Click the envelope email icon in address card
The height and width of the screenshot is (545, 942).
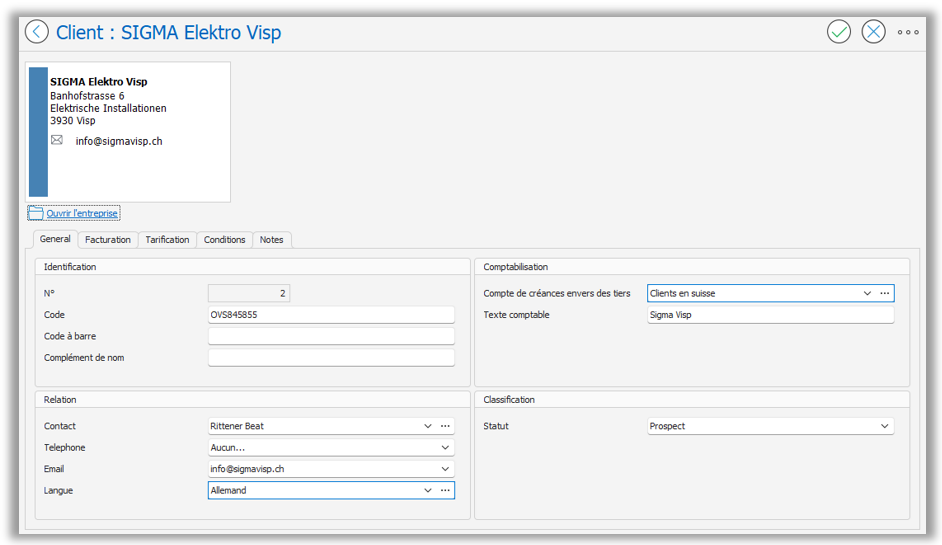click(x=56, y=140)
